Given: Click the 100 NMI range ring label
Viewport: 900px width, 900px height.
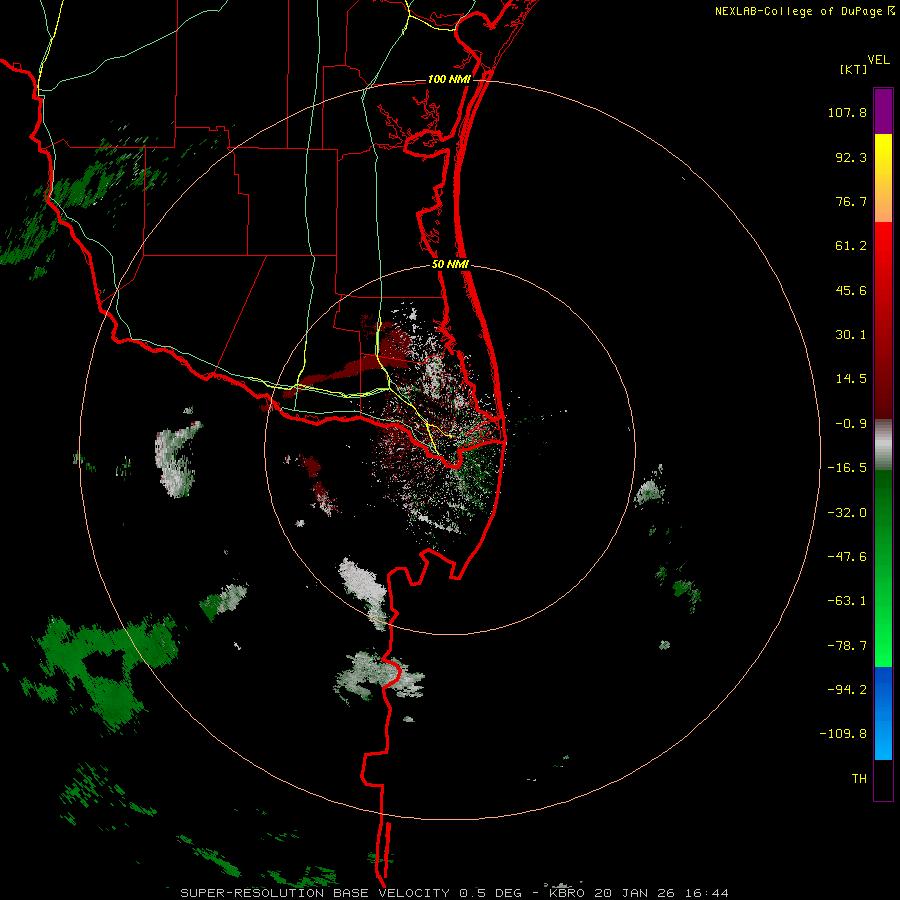Looking at the screenshot, I should coord(449,79).
